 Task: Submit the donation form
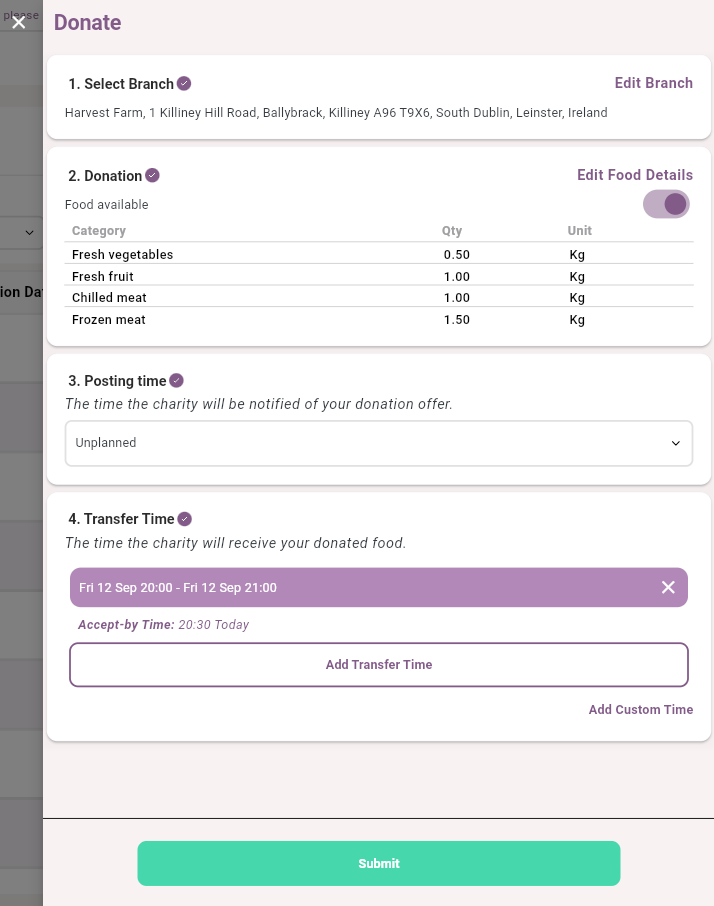(x=378, y=863)
